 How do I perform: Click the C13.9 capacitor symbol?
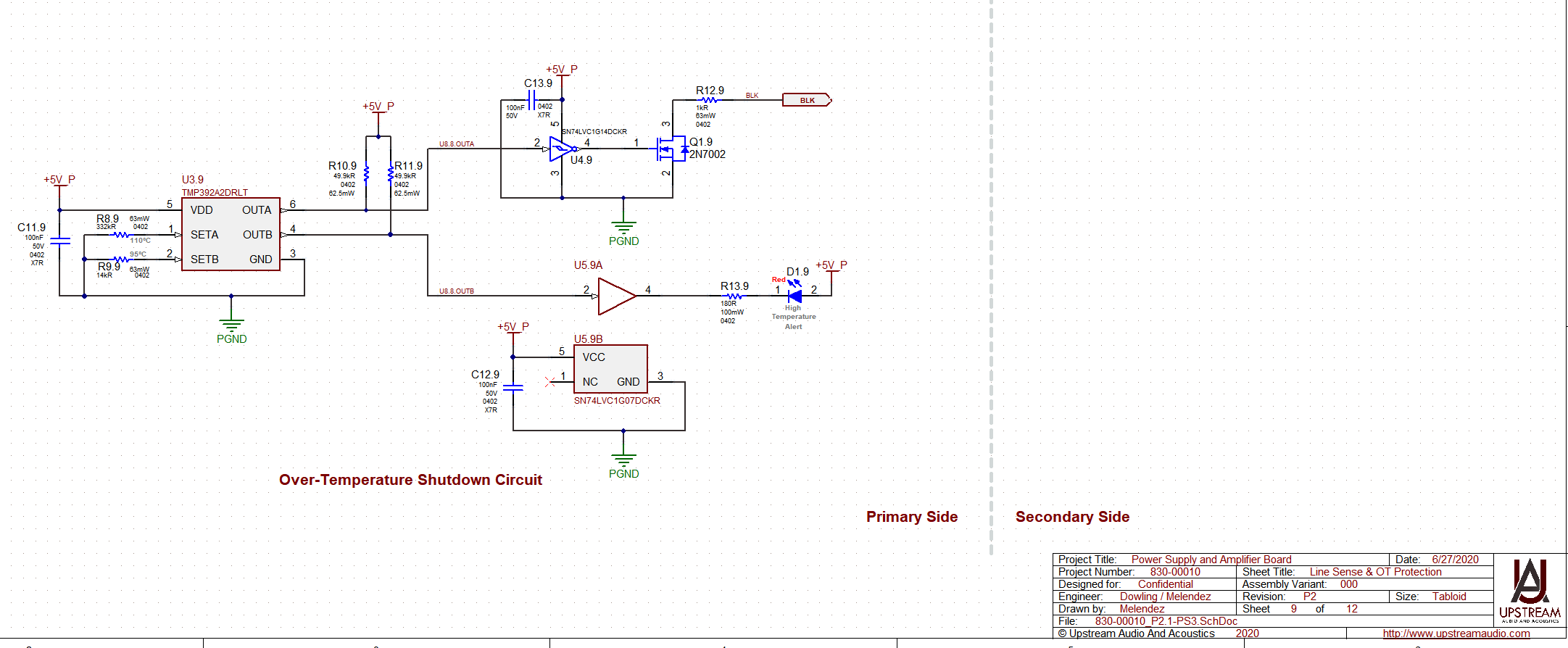[532, 100]
